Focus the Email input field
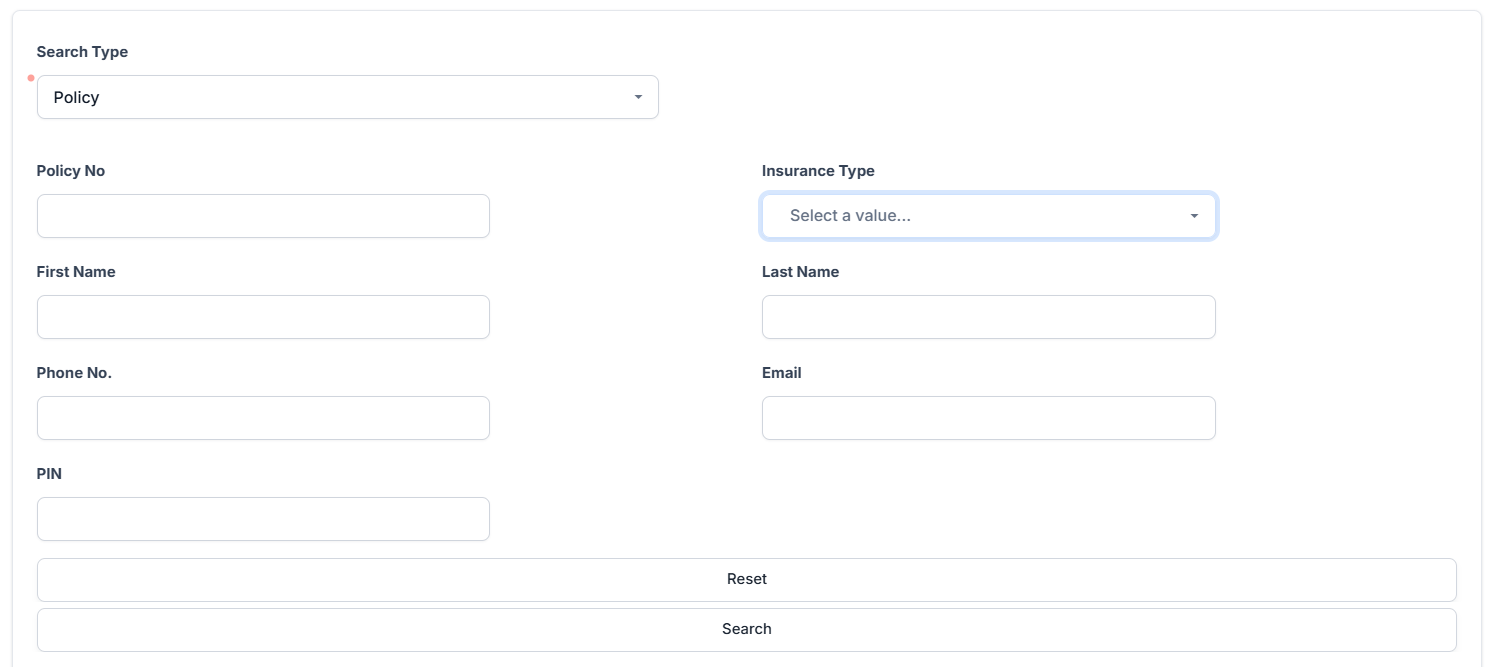The height and width of the screenshot is (667, 1499). pos(988,418)
